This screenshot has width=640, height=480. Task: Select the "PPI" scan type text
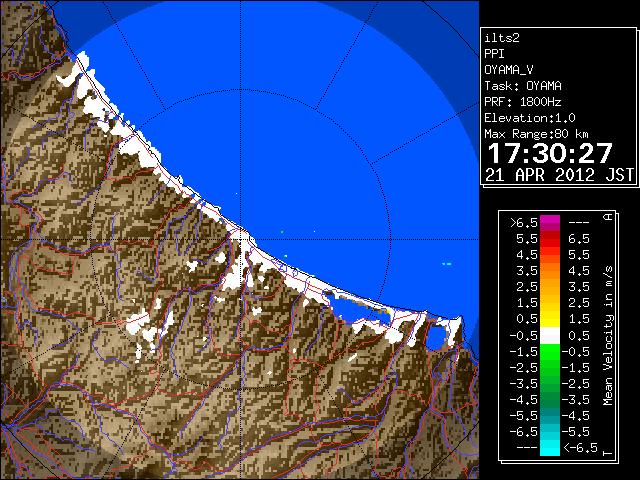point(494,54)
